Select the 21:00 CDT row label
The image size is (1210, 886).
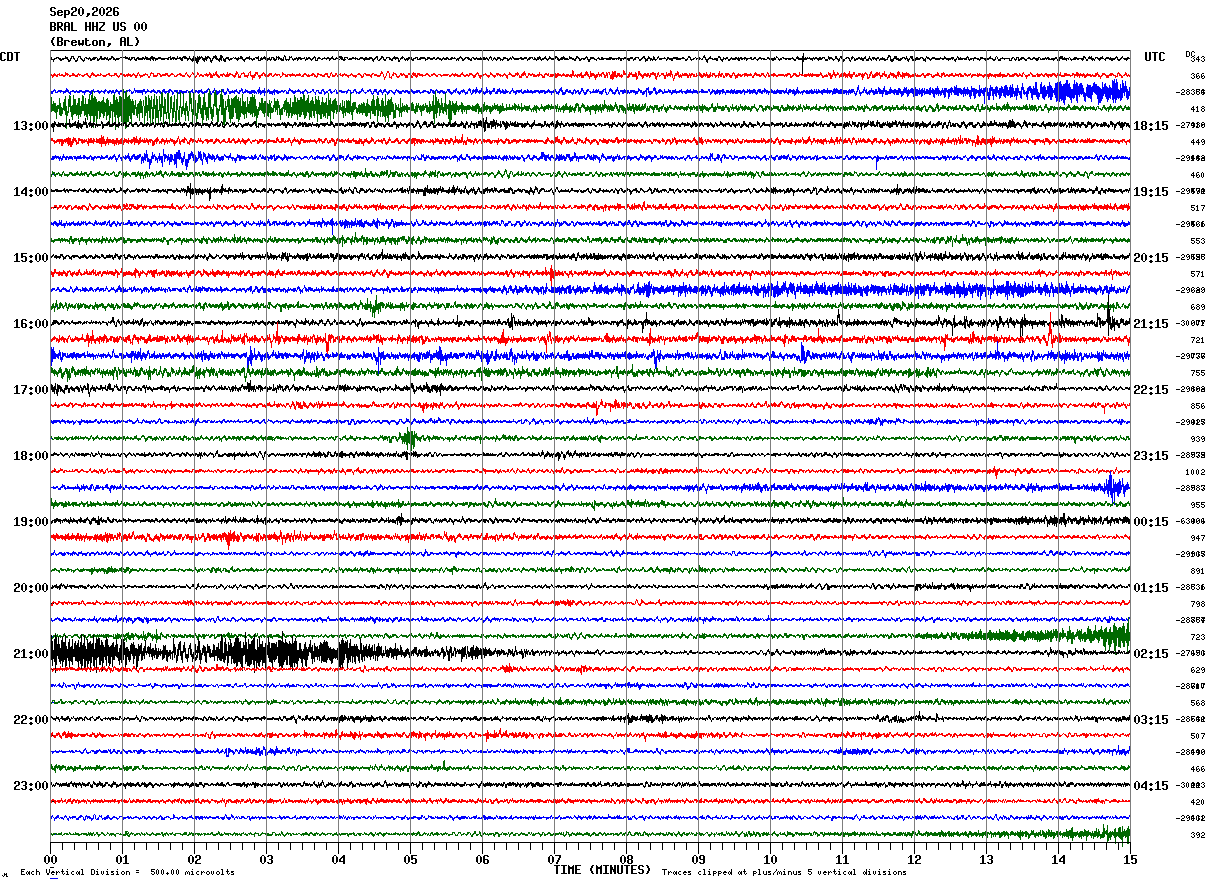pyautogui.click(x=31, y=654)
